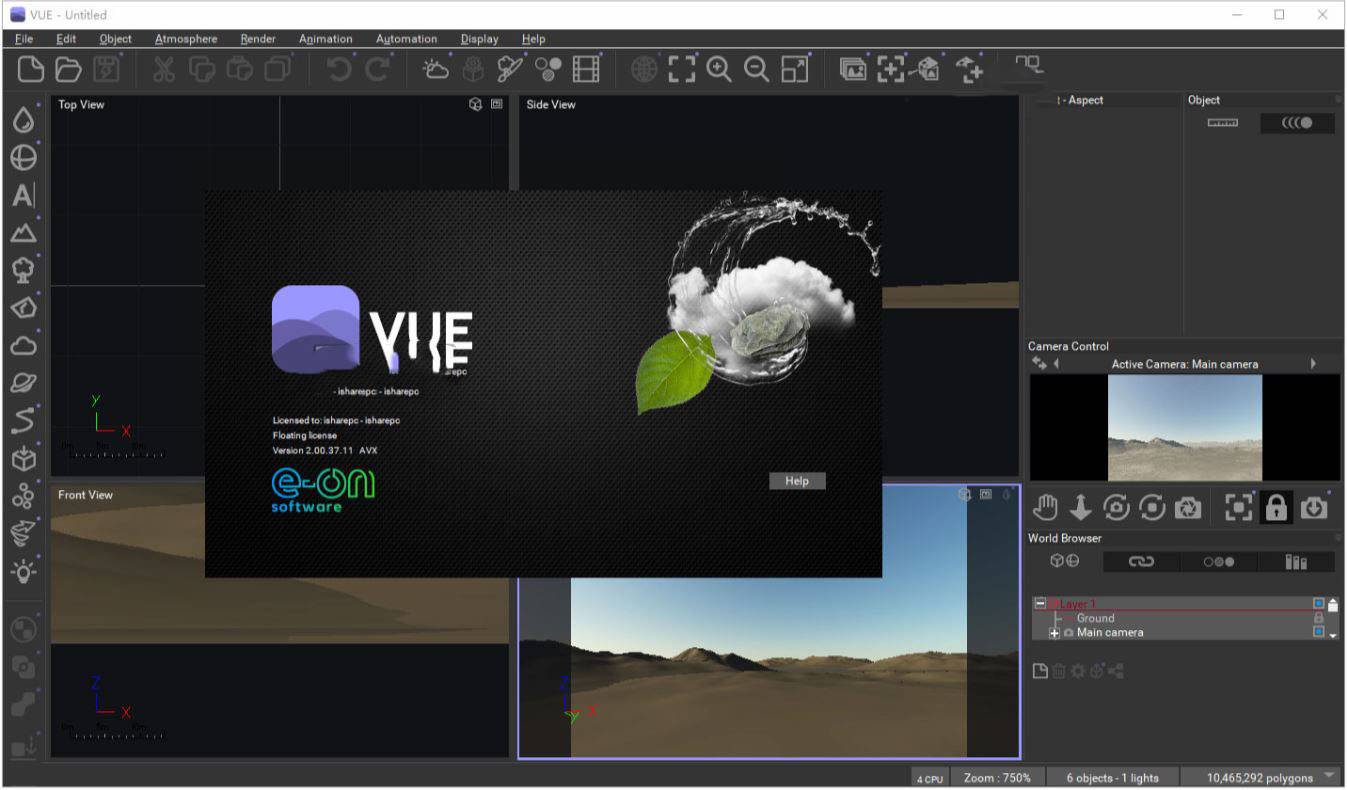Open the File menu
Image resolution: width=1347 pixels, height=790 pixels.
click(x=24, y=39)
